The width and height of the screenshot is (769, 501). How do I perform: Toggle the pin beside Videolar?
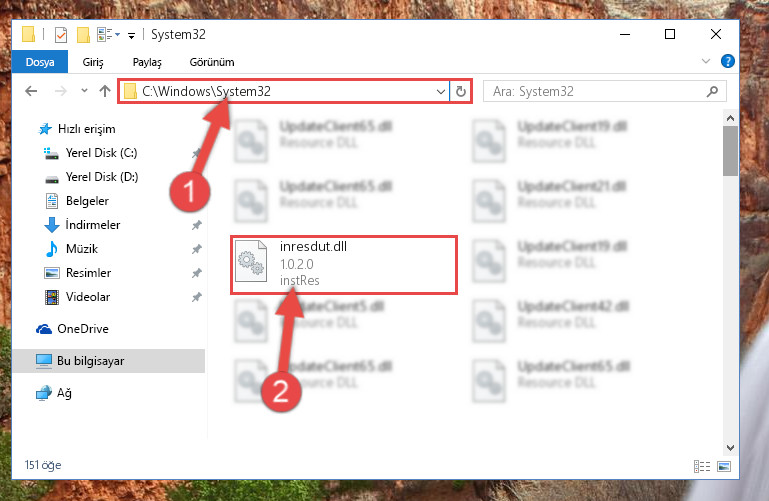point(197,297)
